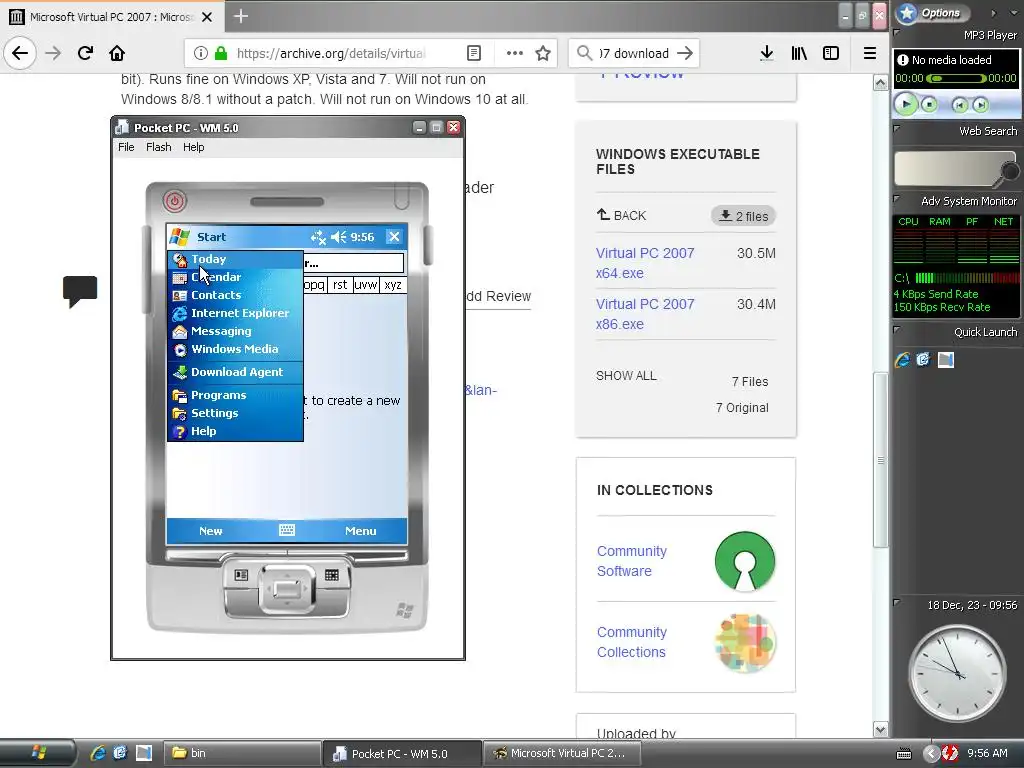
Task: Collapse the Web Search sidebar panel
Action: coord(897,129)
